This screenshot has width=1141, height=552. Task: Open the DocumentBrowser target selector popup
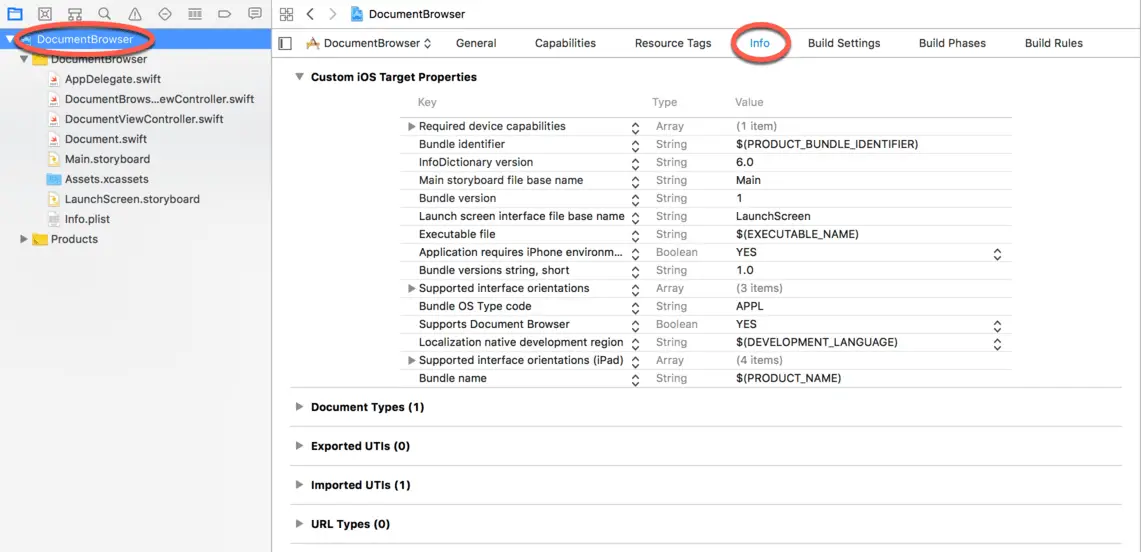tap(369, 43)
